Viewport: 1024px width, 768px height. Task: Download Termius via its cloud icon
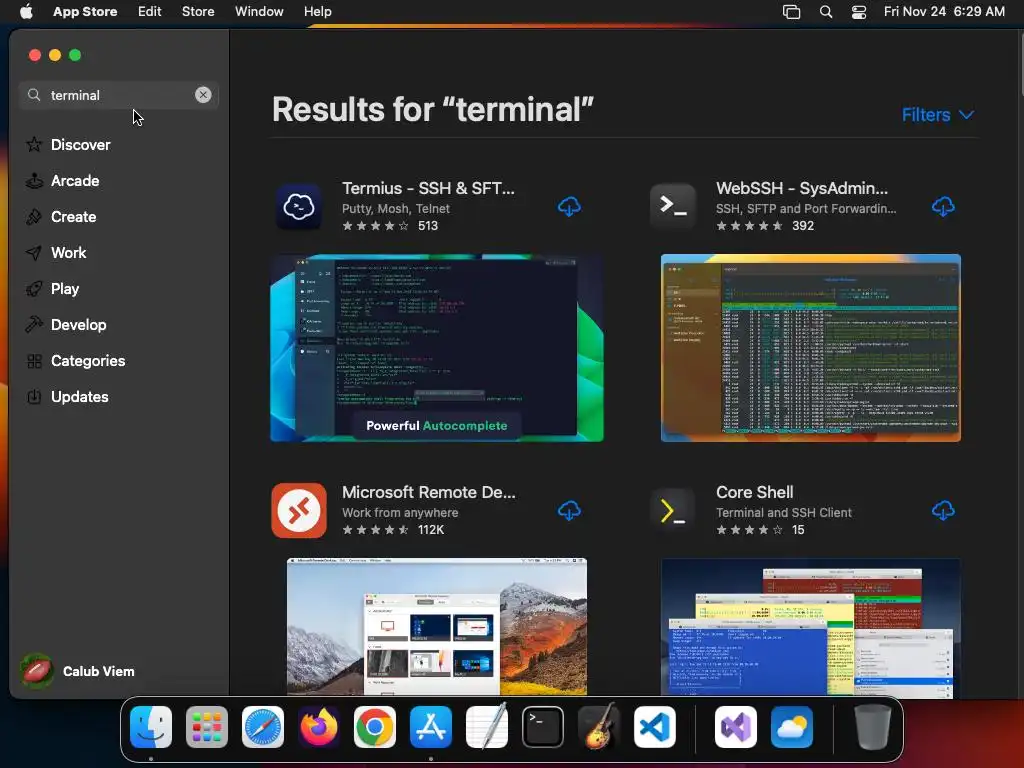(569, 207)
